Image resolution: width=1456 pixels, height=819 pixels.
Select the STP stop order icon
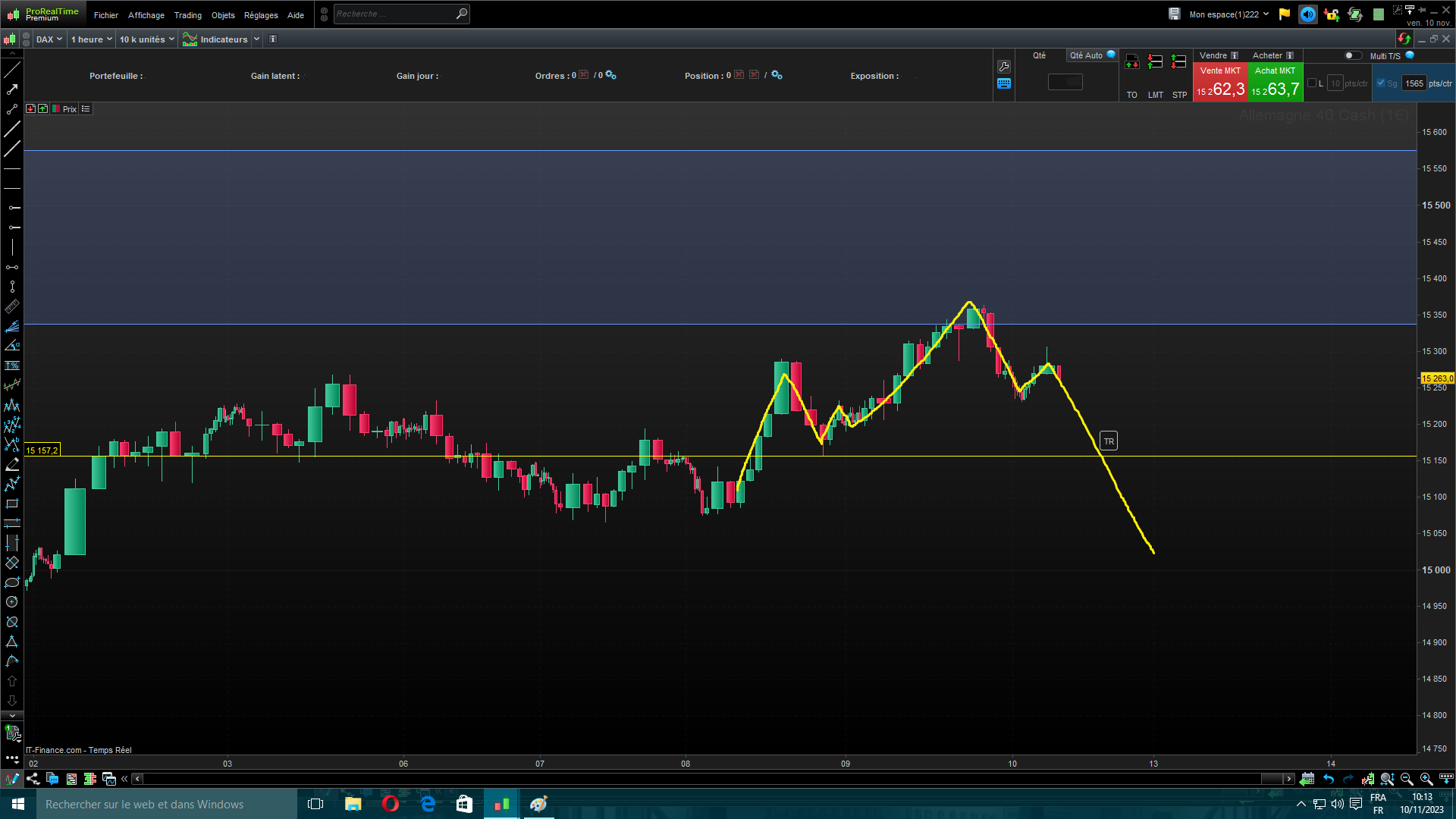(x=1179, y=63)
